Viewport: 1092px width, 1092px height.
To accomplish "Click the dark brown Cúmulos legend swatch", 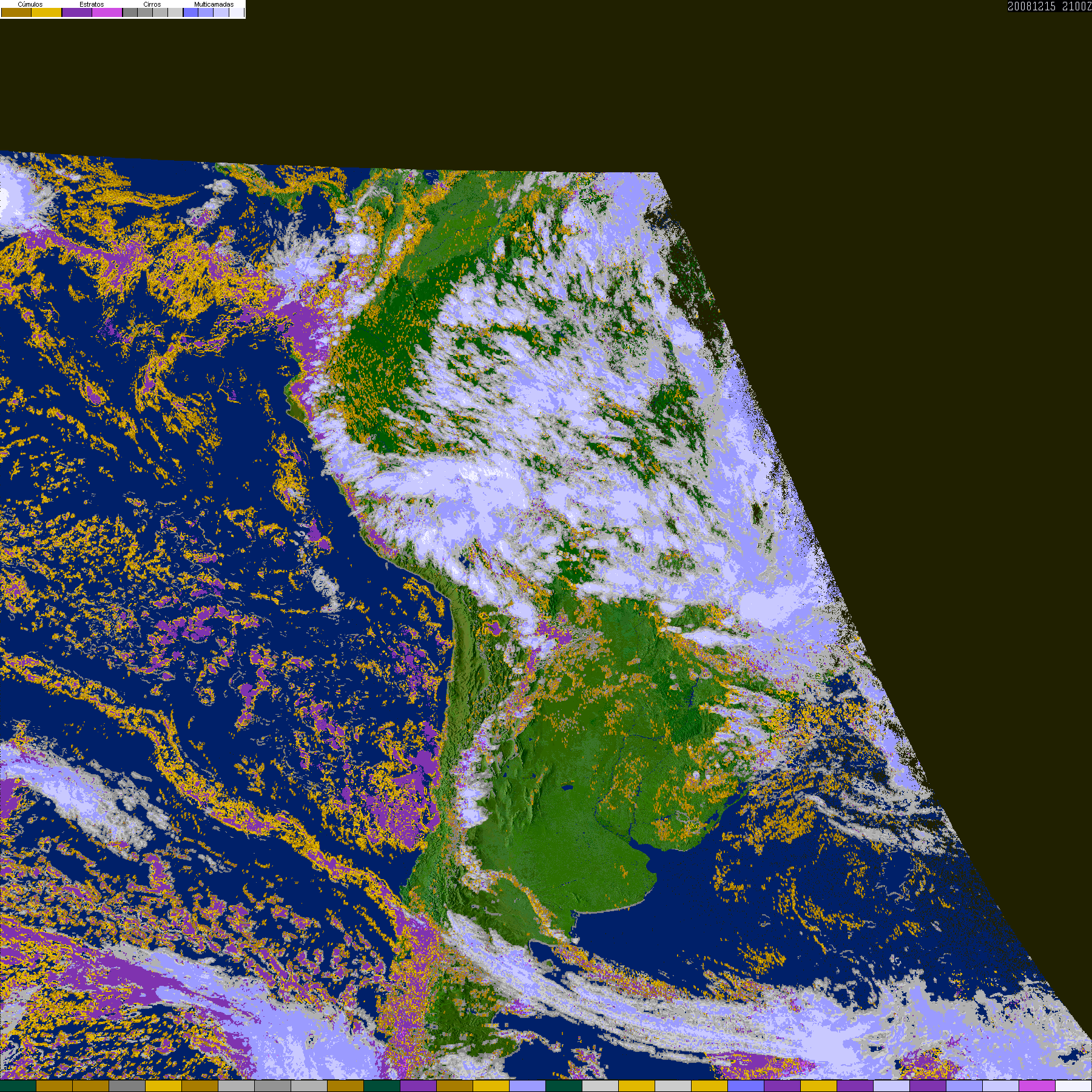I will [16, 12].
